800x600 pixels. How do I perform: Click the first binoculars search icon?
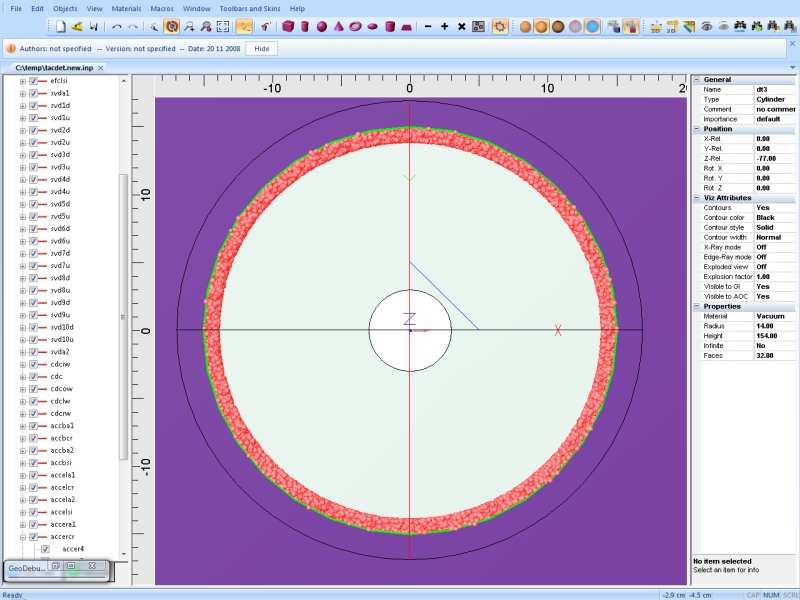pyautogui.click(x=740, y=27)
